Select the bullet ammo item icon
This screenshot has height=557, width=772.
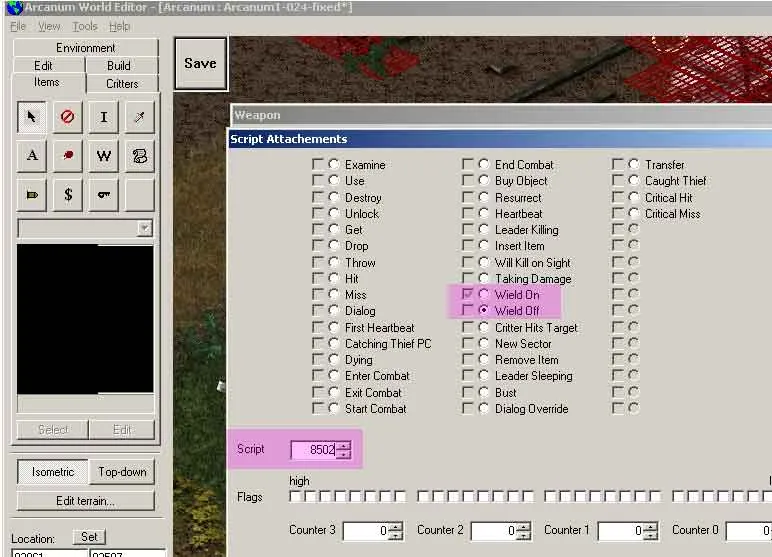point(31,194)
